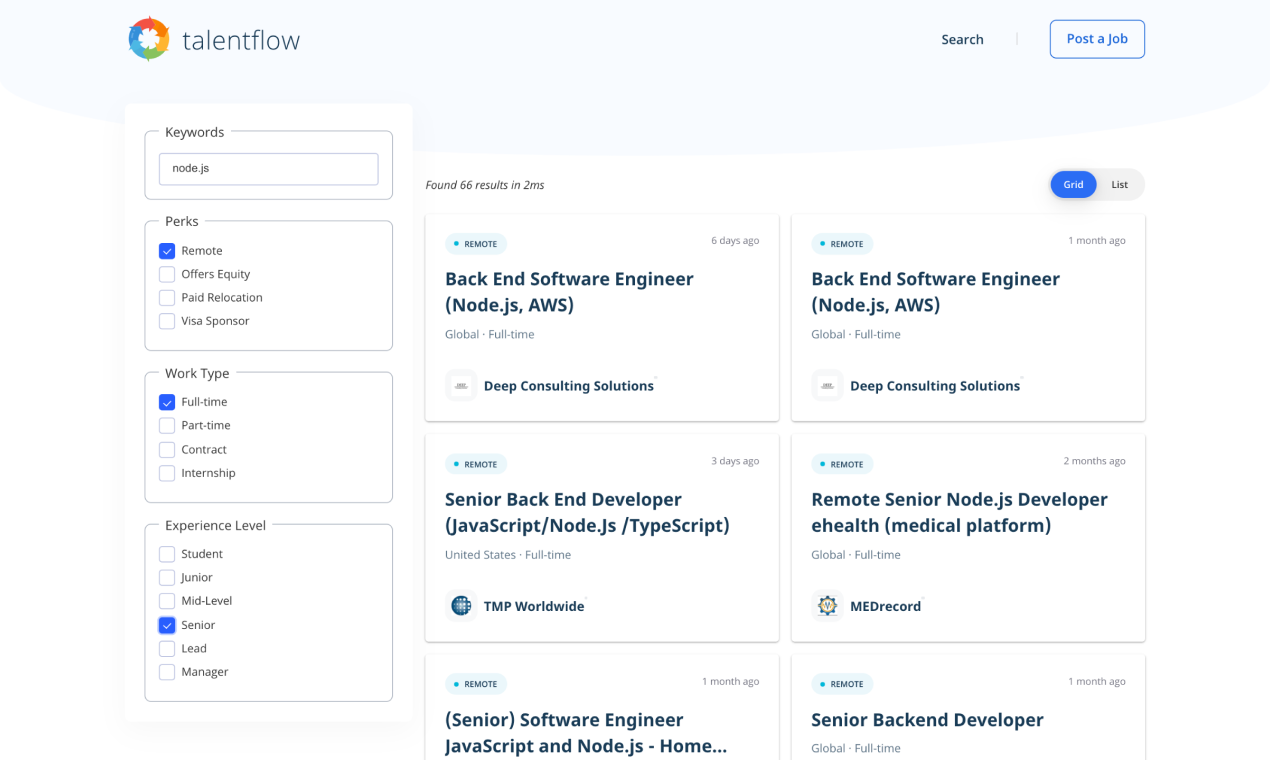Enable the Offers Equity filter

pyautogui.click(x=166, y=274)
